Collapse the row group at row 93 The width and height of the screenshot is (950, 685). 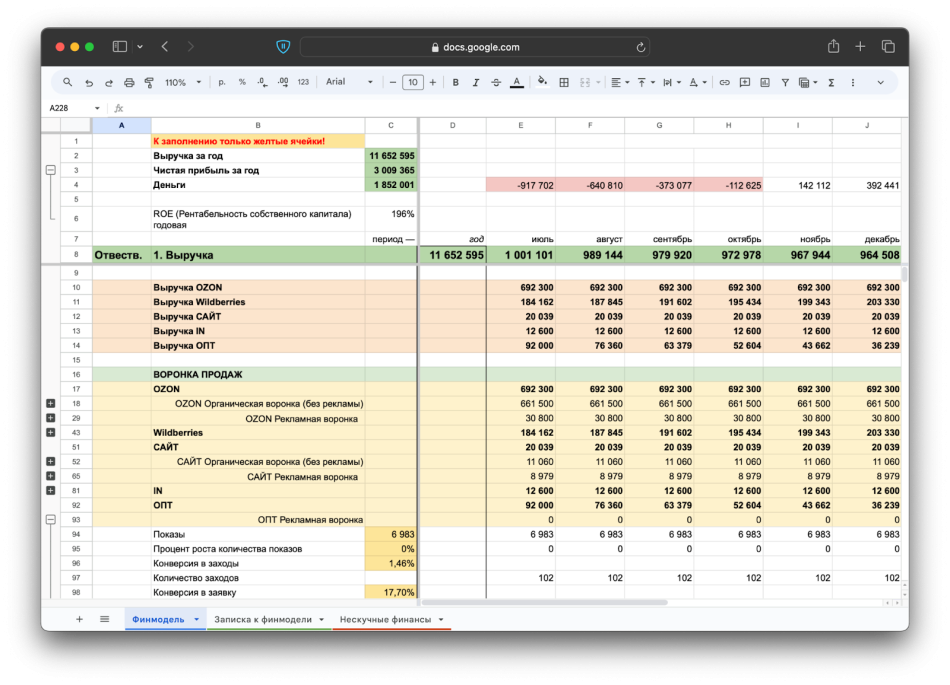[50, 519]
